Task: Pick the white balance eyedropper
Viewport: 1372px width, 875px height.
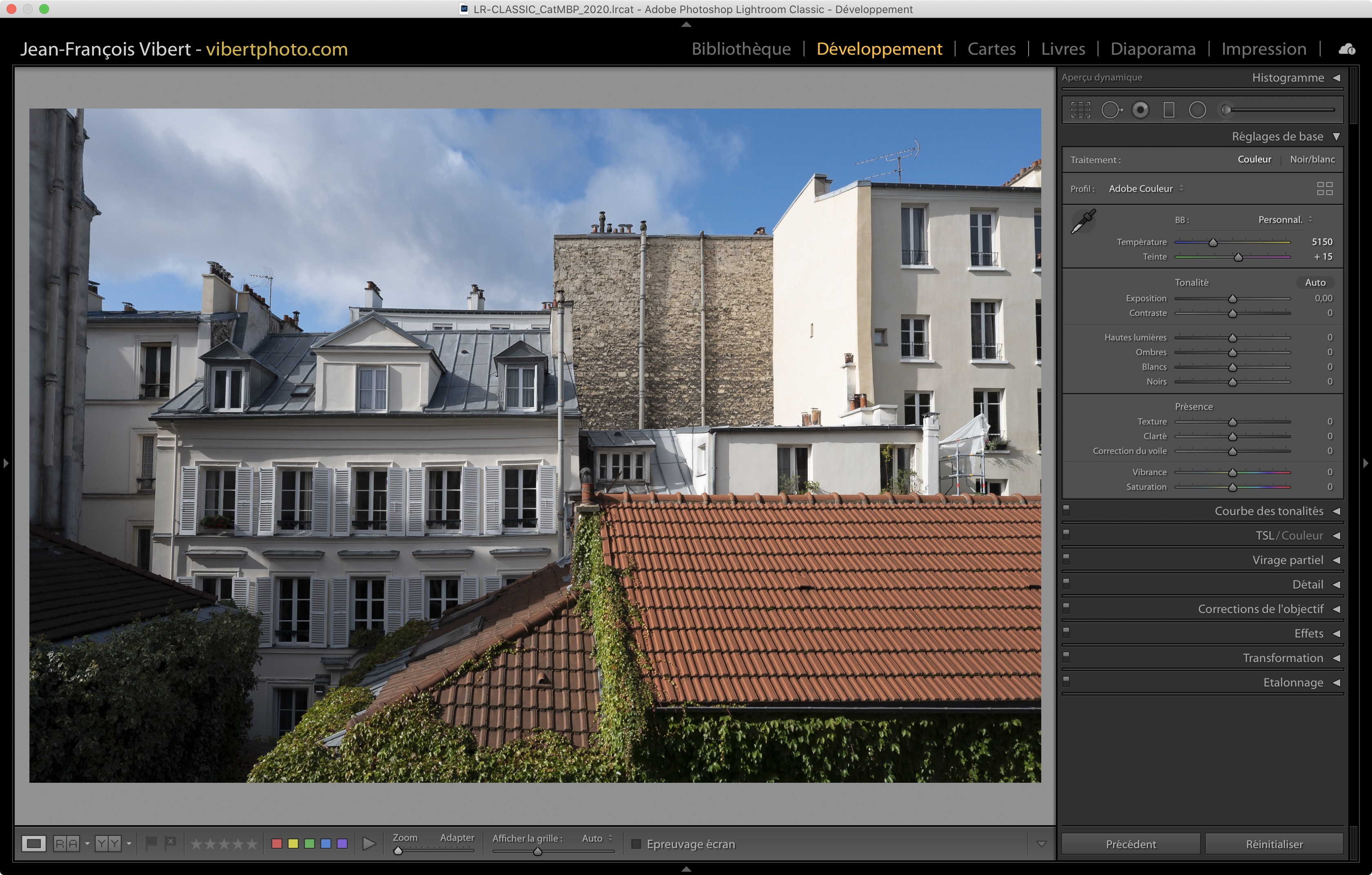Action: click(x=1083, y=222)
